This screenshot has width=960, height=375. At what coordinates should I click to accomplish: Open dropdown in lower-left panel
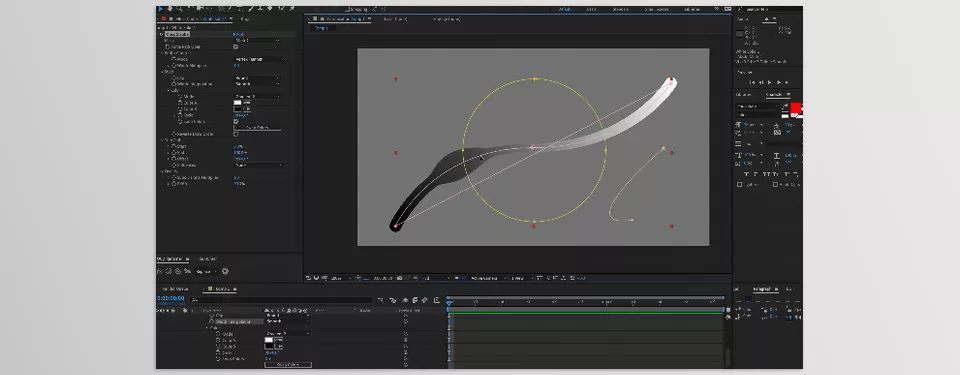coord(207,271)
